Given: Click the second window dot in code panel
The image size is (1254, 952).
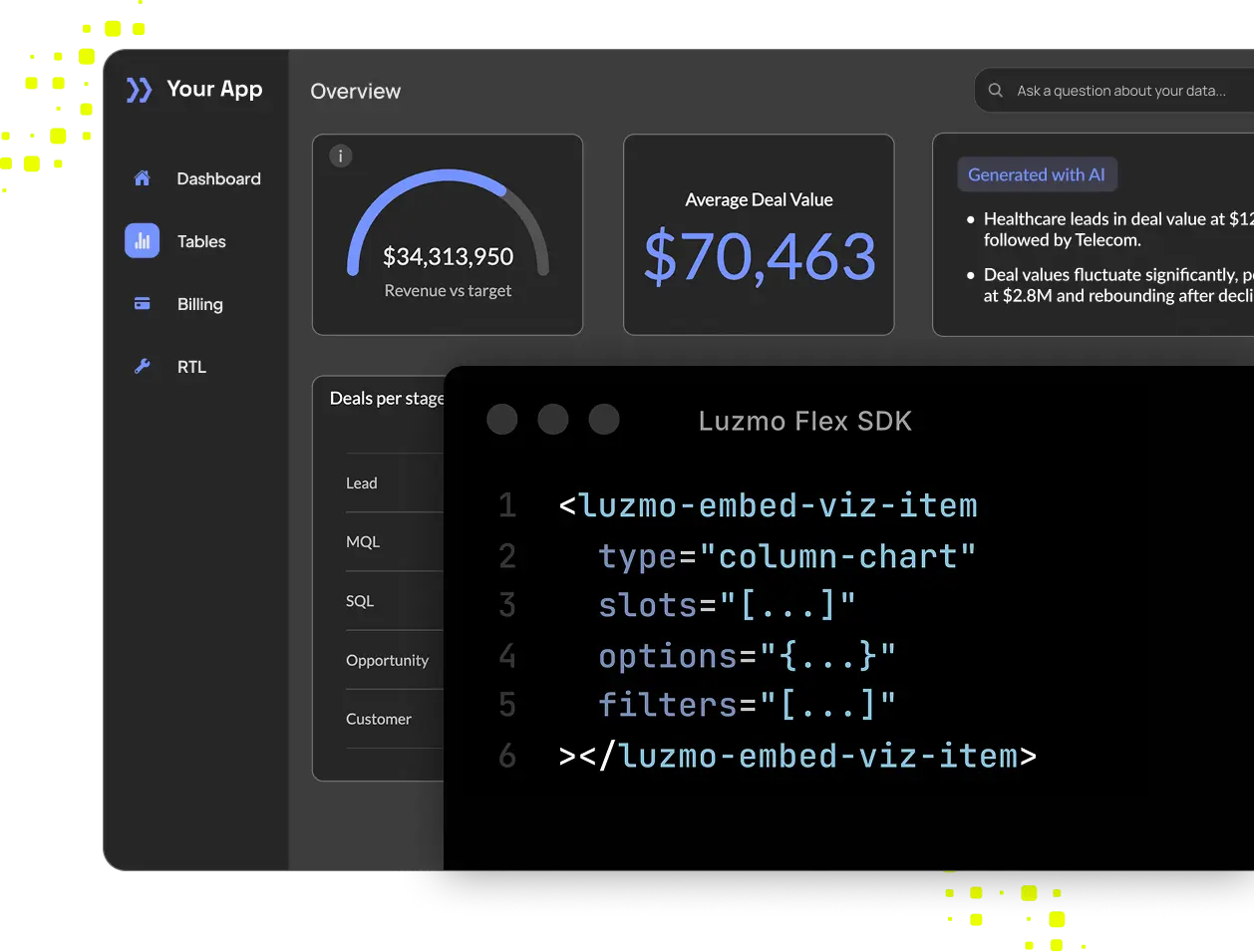Looking at the screenshot, I should 553,420.
